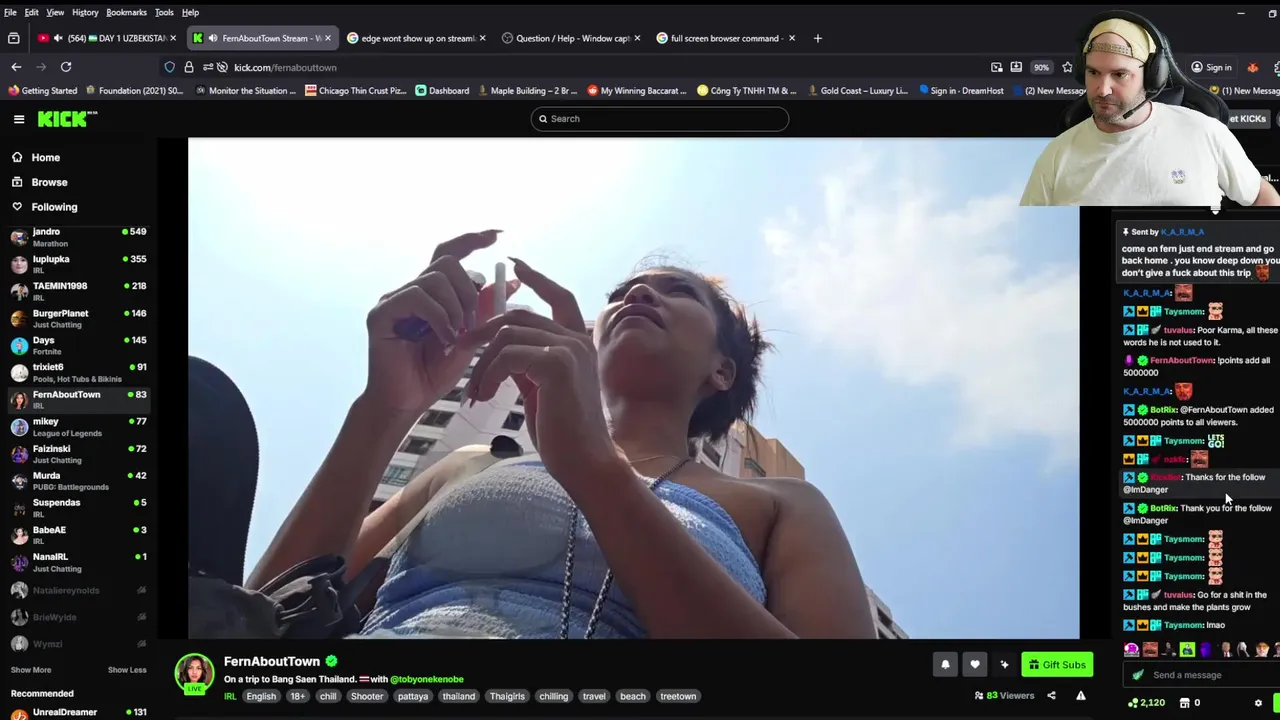Open the File menu

(10, 12)
